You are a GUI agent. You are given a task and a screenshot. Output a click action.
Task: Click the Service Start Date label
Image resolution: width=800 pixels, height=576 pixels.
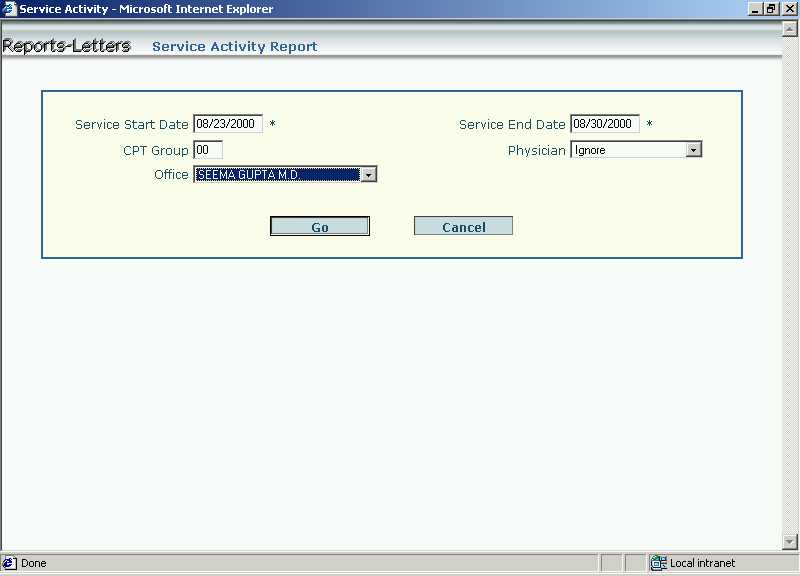(132, 124)
